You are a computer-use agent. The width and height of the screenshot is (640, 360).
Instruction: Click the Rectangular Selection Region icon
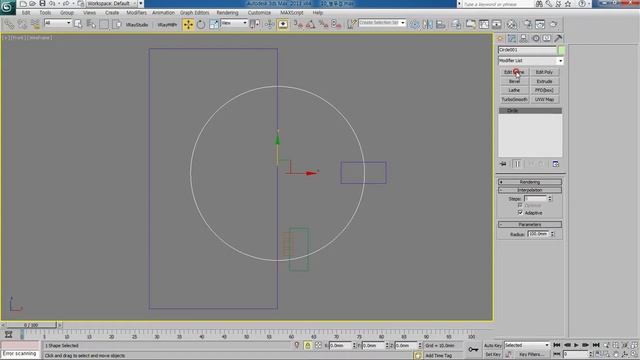pyautogui.click(x=104, y=24)
